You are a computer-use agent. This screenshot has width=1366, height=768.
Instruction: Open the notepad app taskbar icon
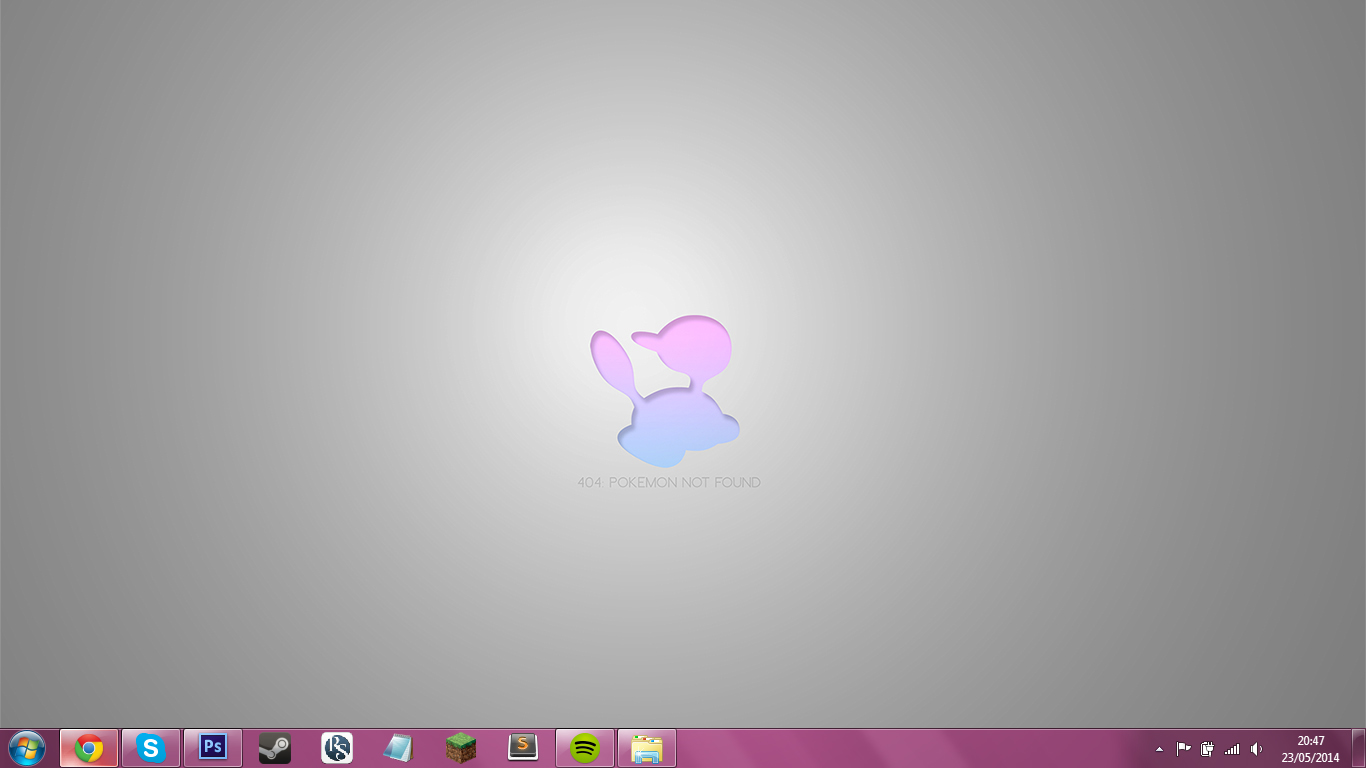399,748
